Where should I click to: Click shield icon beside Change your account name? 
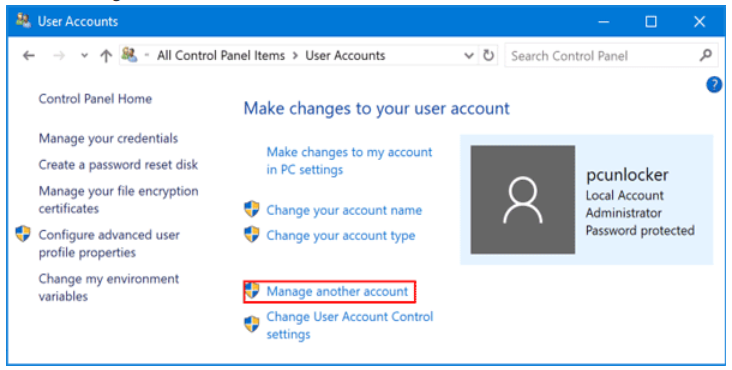click(252, 209)
